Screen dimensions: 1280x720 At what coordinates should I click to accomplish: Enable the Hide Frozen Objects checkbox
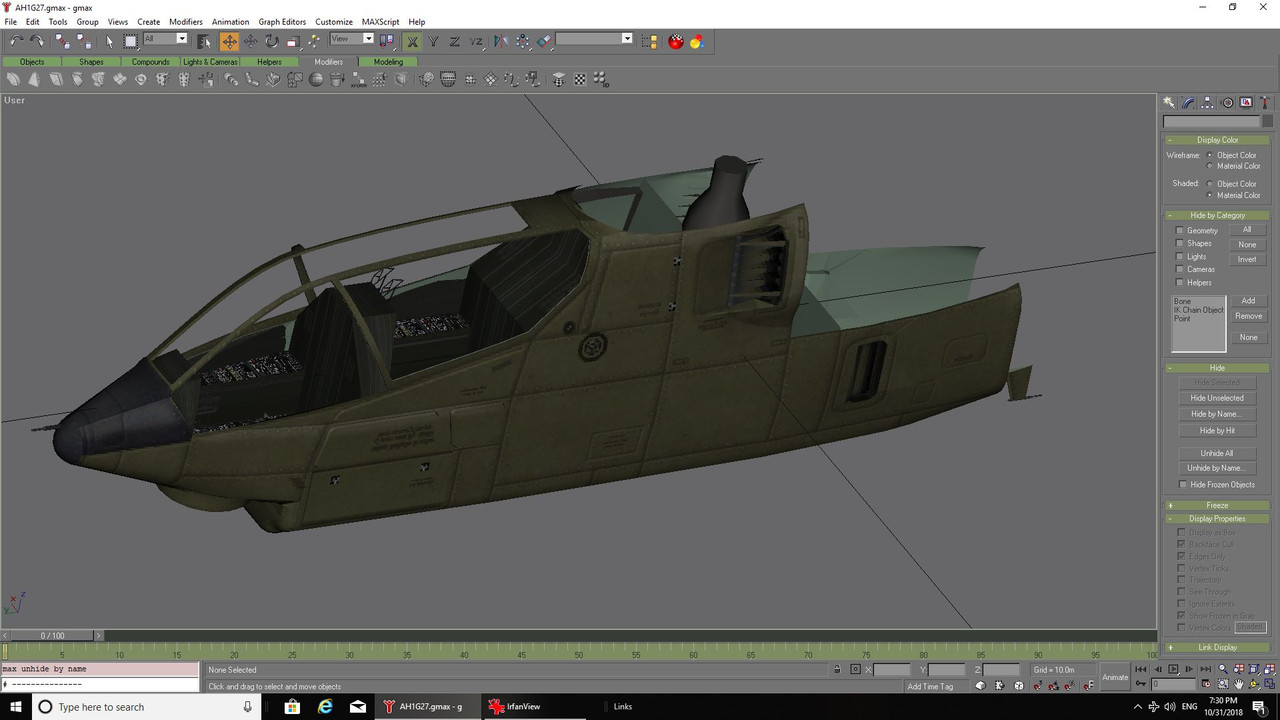[x=1183, y=485]
